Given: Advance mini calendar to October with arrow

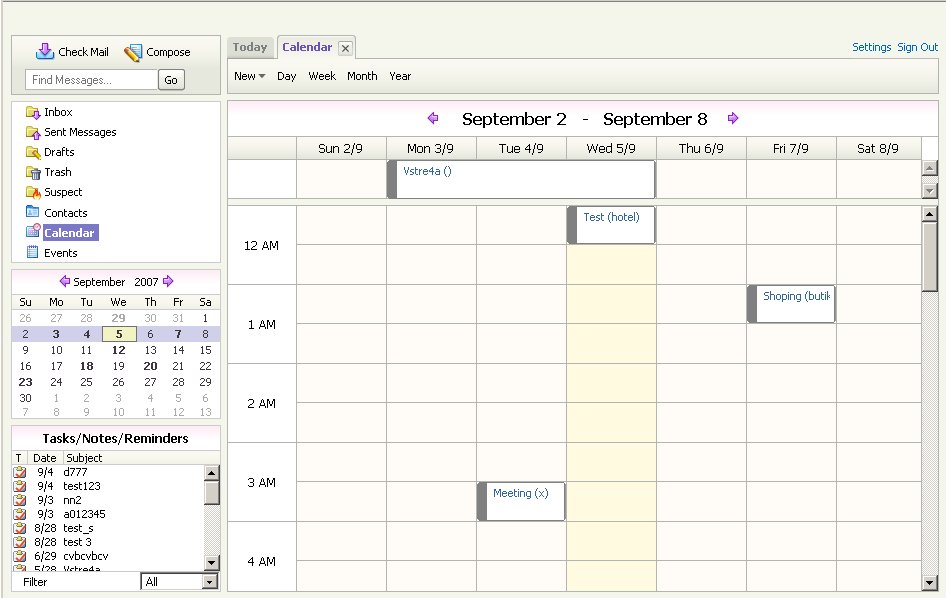Looking at the screenshot, I should click(x=169, y=281).
